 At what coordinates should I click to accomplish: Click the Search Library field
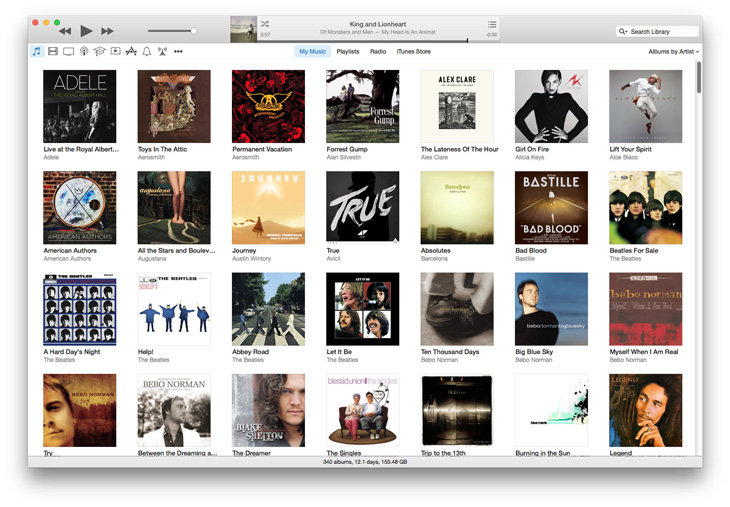[657, 32]
